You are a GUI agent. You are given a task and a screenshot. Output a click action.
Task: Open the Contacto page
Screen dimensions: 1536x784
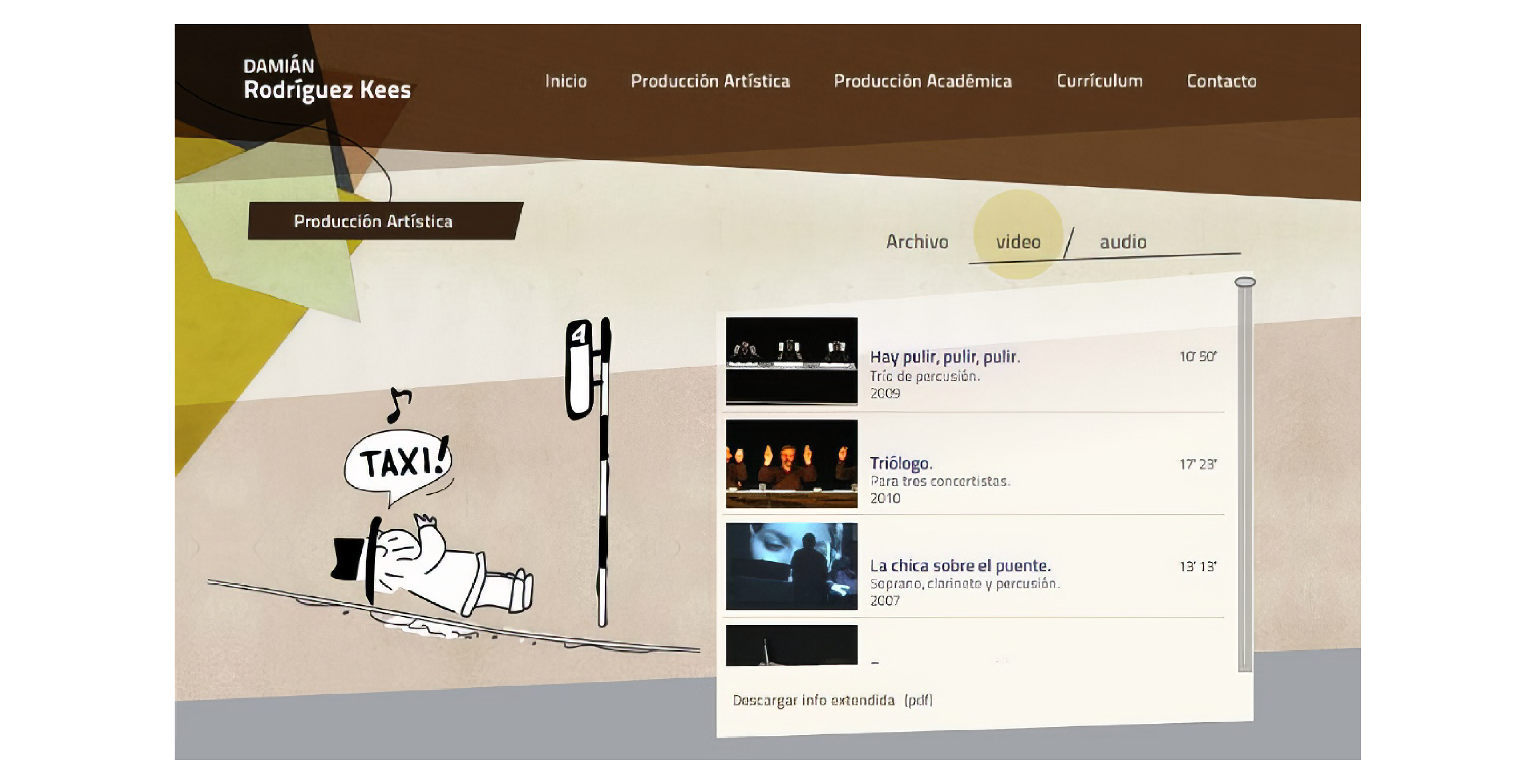coord(1221,81)
